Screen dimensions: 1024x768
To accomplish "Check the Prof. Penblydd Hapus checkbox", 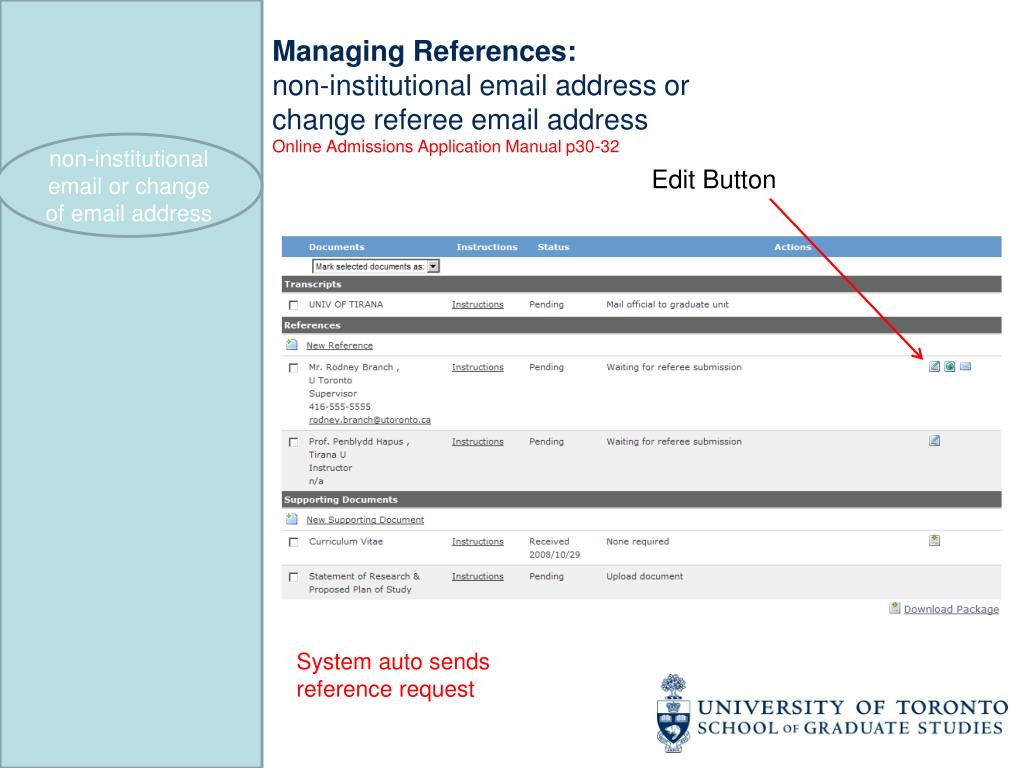I will pos(293,442).
